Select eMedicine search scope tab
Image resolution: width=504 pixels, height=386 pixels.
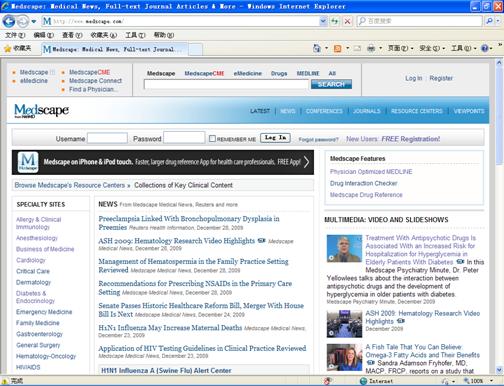coord(248,74)
